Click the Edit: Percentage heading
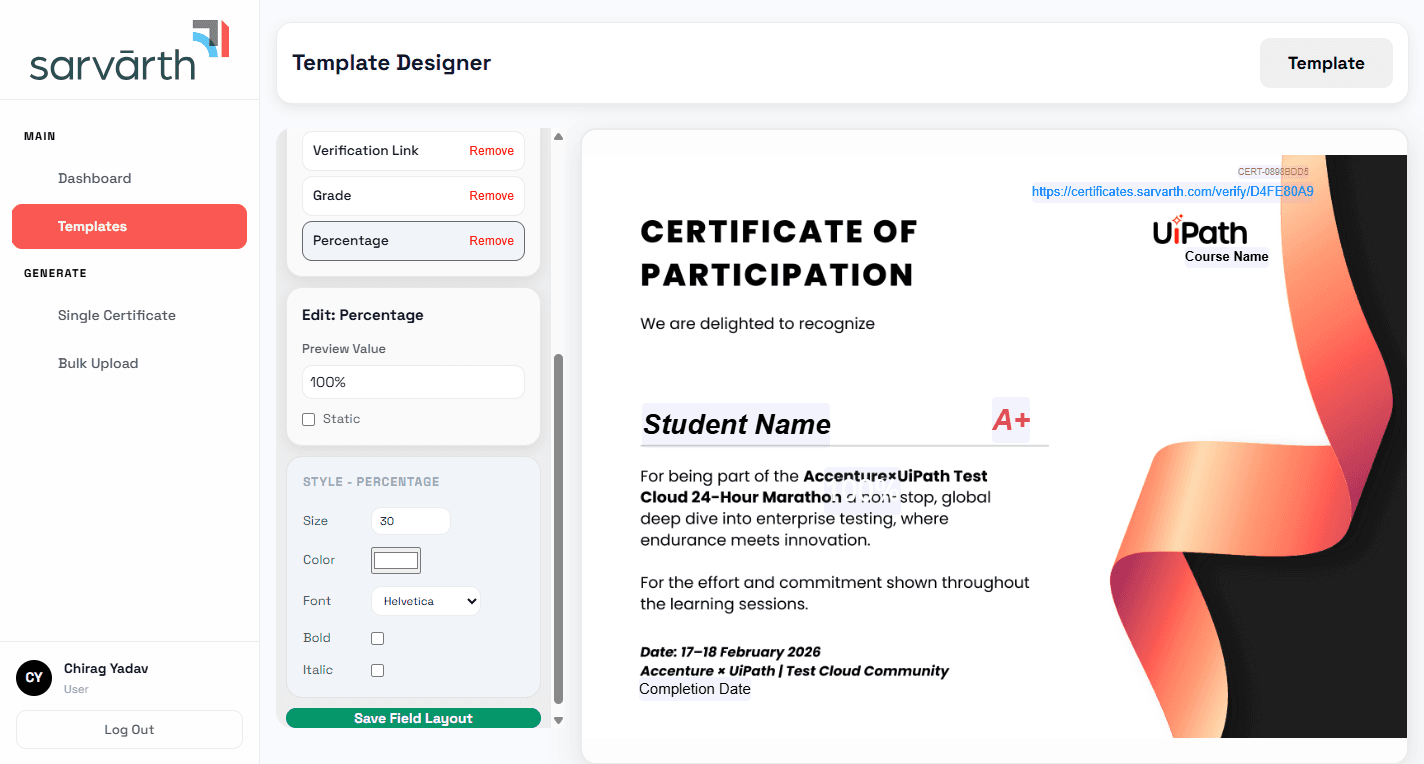The height and width of the screenshot is (764, 1424). pyautogui.click(x=363, y=315)
